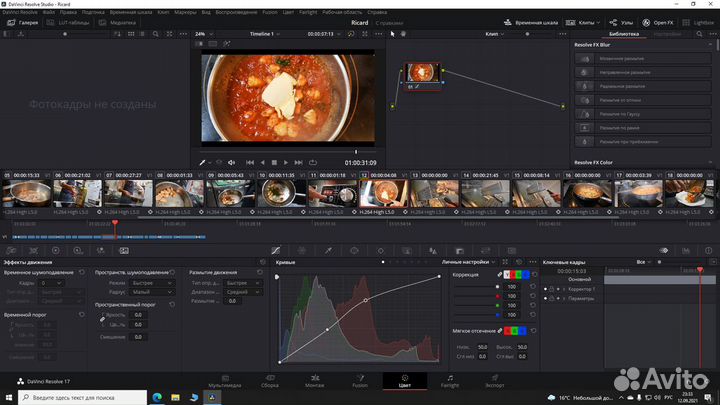Switch to the Монтаж page tab
720x405 pixels.
314,380
